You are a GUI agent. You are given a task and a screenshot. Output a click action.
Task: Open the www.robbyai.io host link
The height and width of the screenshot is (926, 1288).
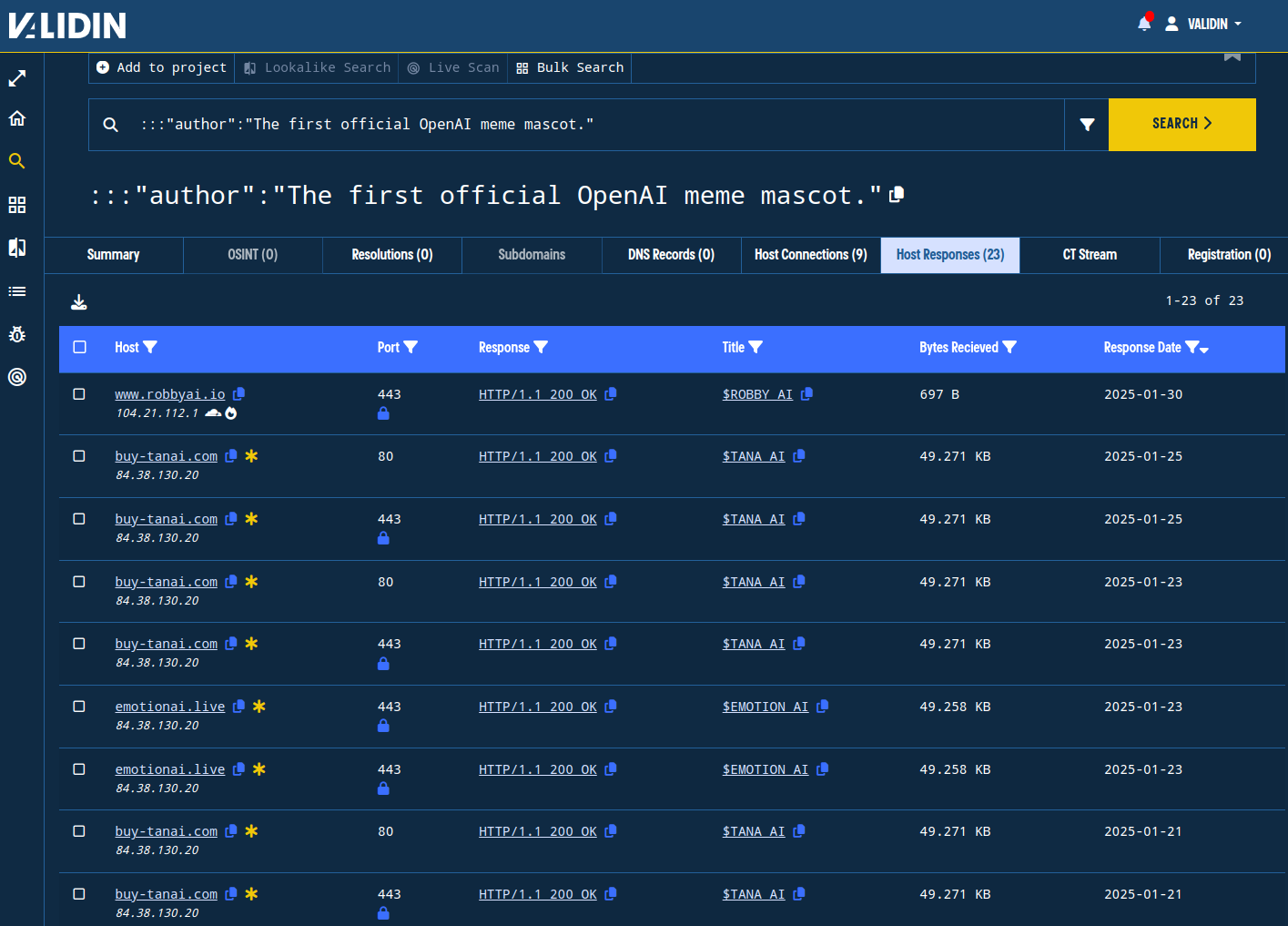[170, 394]
